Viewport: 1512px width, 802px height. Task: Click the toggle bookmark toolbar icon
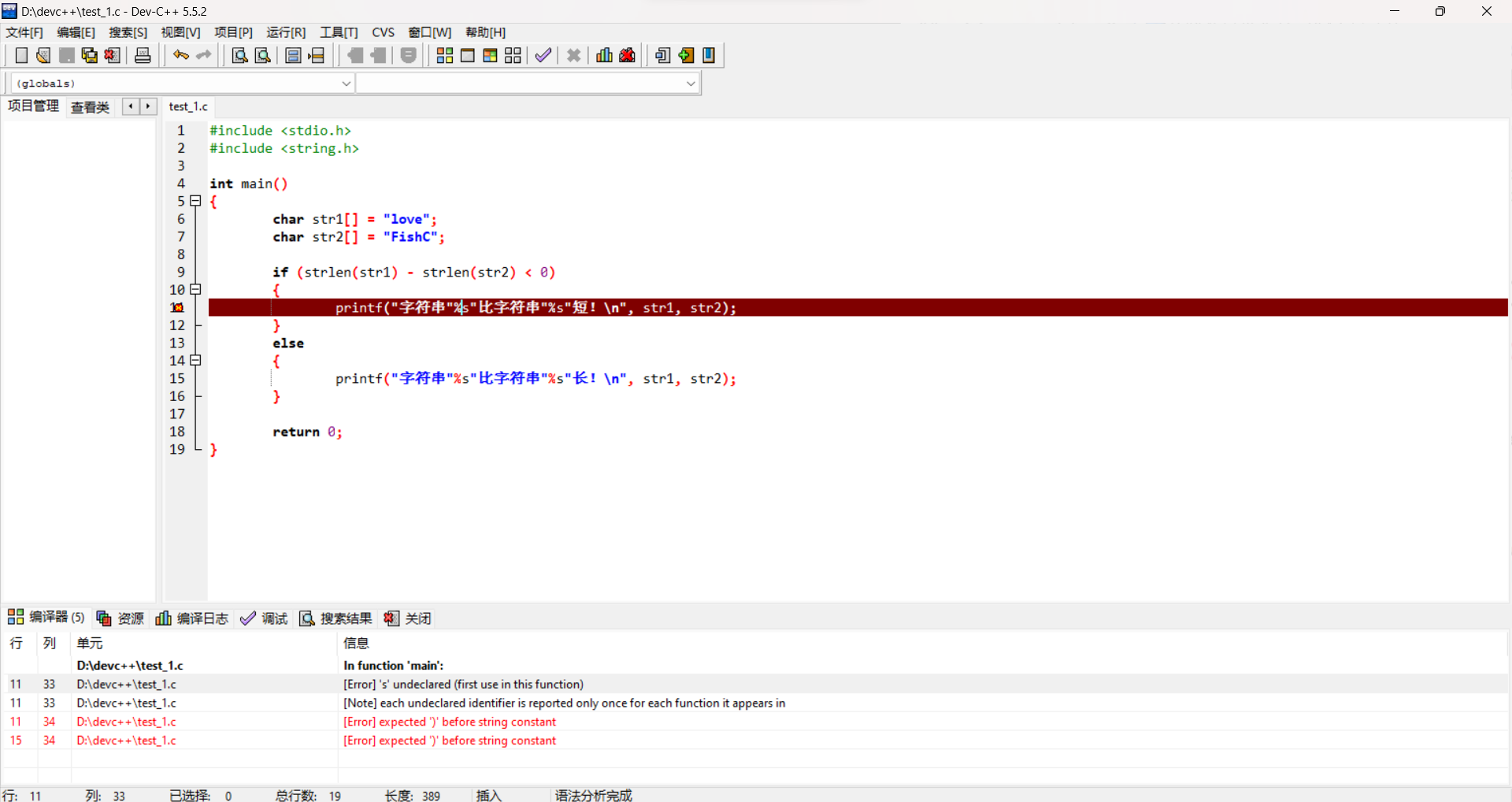tap(293, 55)
